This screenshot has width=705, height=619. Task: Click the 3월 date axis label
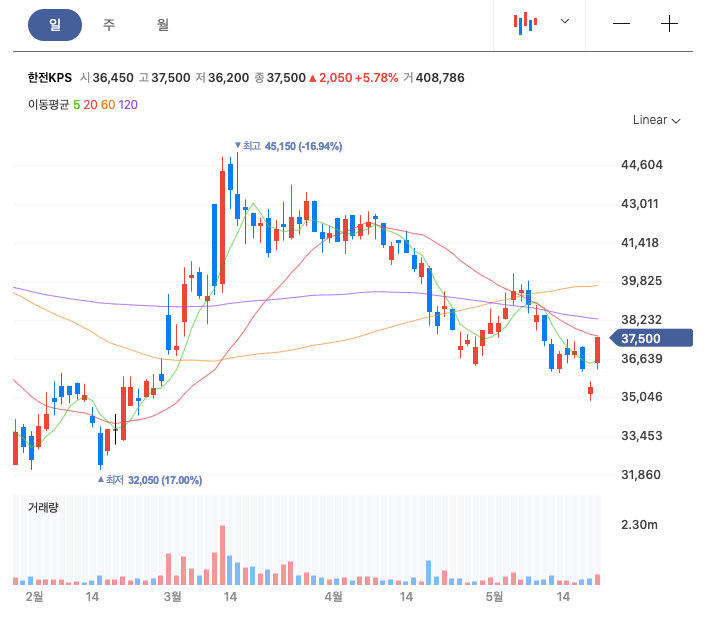173,597
